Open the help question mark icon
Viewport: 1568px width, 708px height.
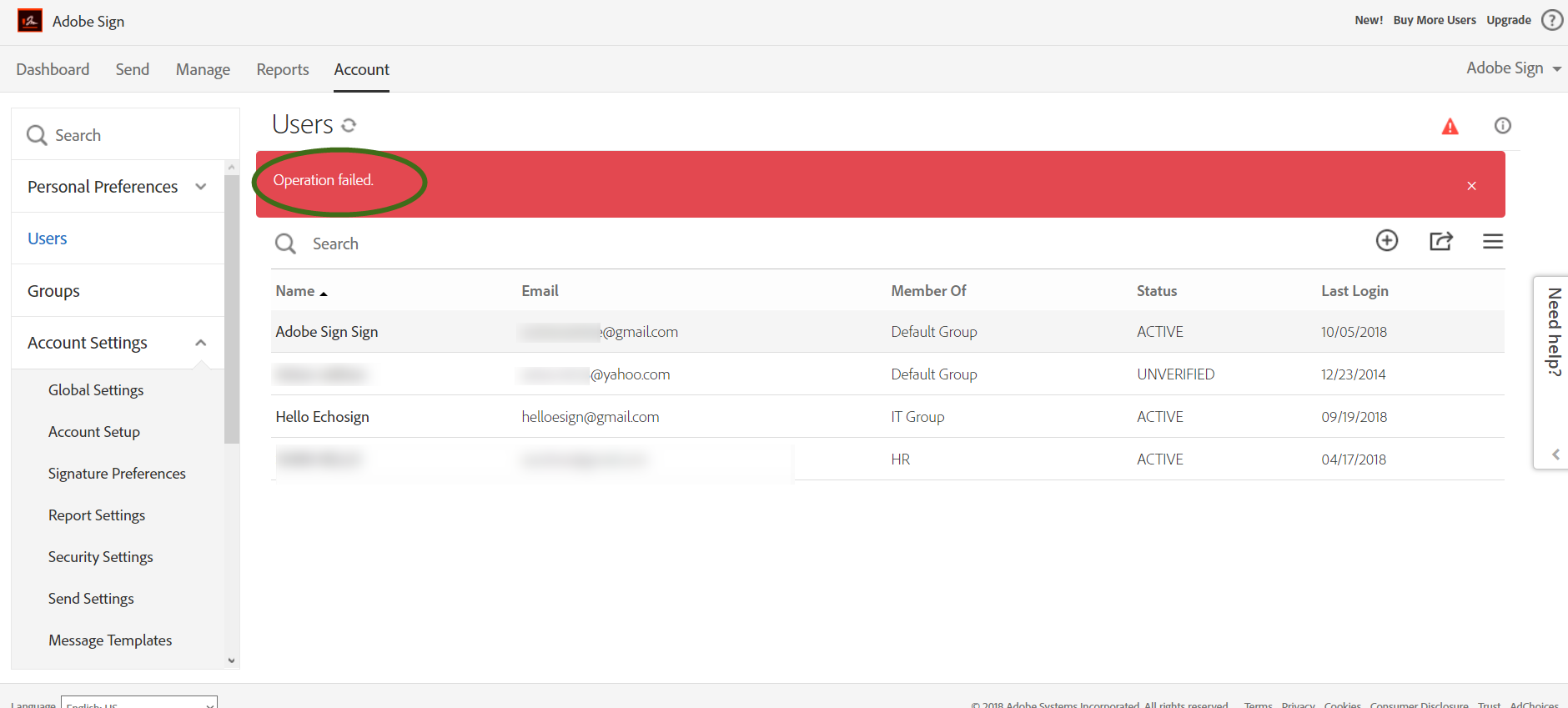click(x=1552, y=20)
